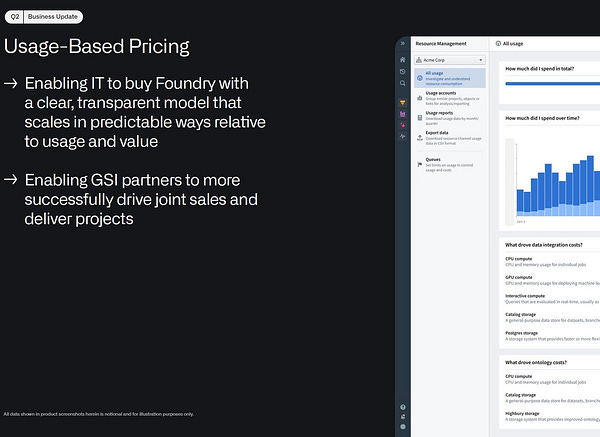This screenshot has height=437, width=600.
Task: Open the purple chart app icon
Action: pyautogui.click(x=403, y=114)
